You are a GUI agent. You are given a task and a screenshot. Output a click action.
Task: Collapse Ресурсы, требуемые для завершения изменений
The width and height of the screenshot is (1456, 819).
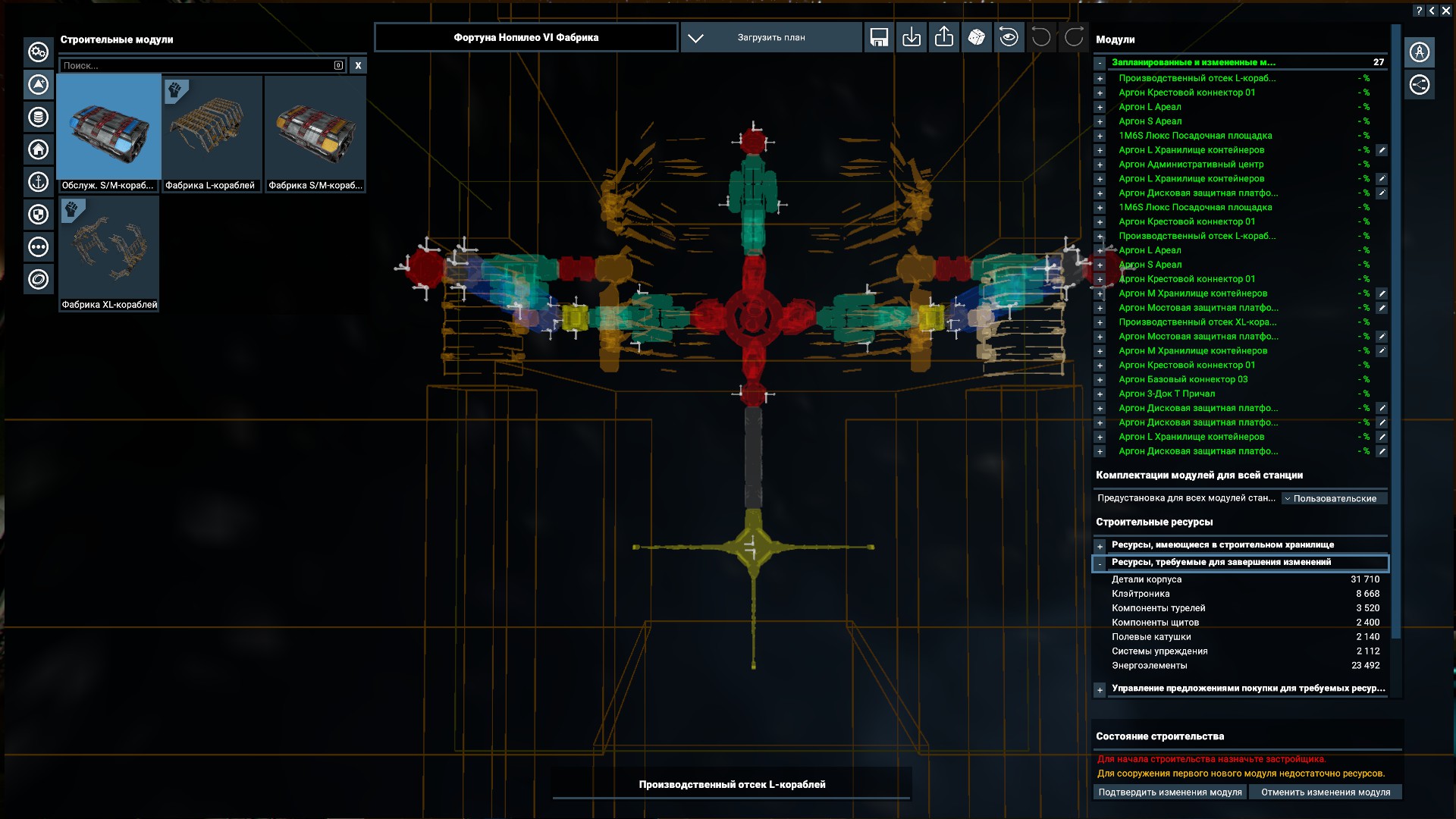click(1100, 563)
